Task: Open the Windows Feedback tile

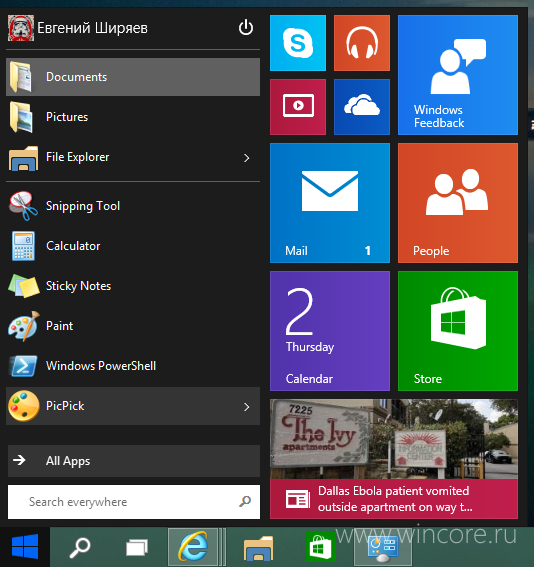Action: (x=458, y=75)
